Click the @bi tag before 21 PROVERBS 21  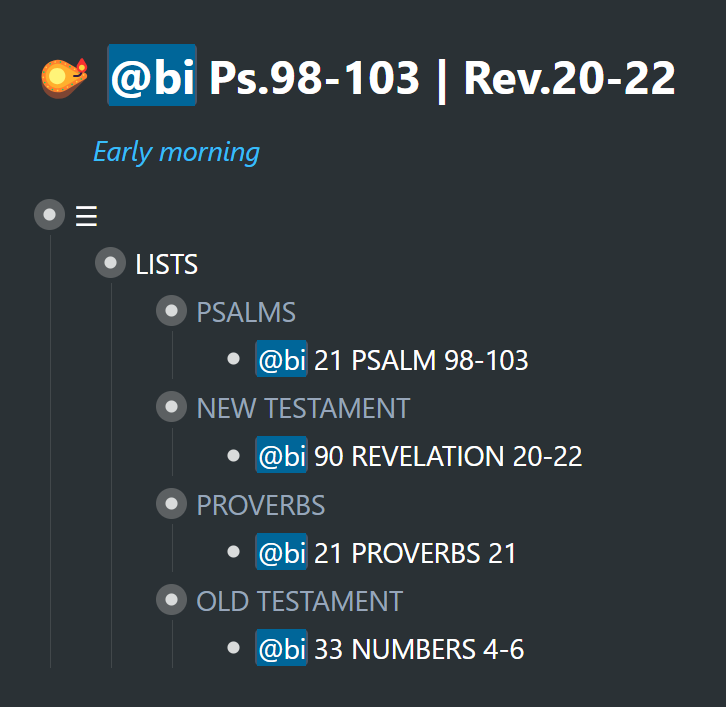coord(282,551)
